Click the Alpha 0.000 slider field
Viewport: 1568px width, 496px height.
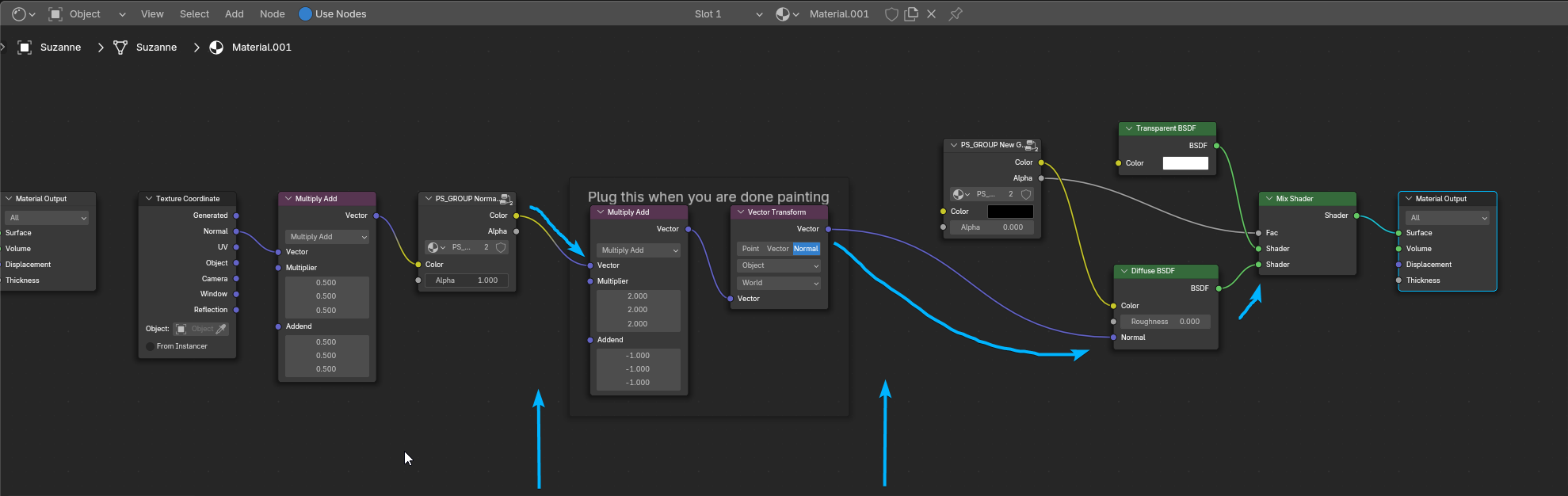pos(992,227)
